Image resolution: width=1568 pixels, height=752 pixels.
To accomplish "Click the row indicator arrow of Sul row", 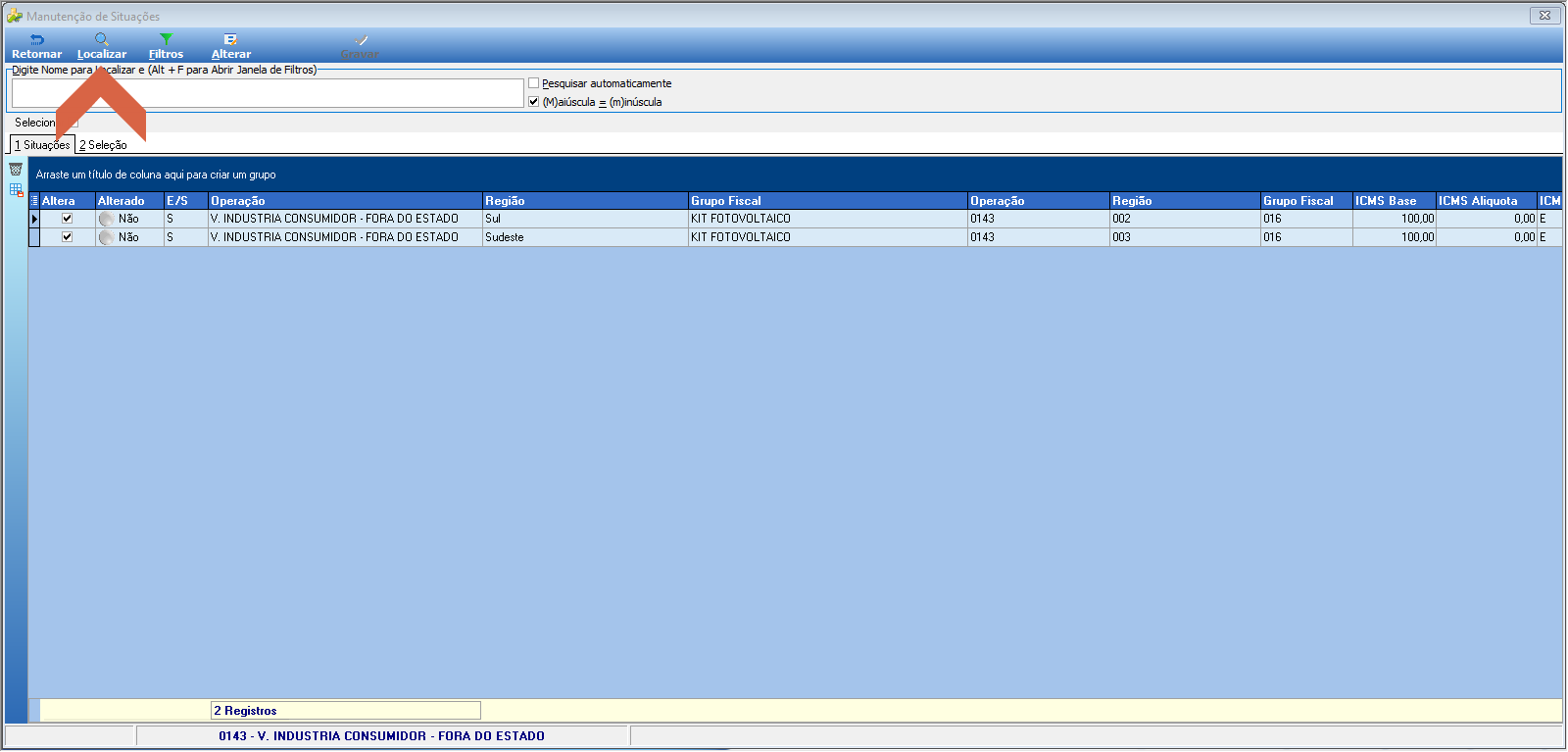I will tap(34, 219).
